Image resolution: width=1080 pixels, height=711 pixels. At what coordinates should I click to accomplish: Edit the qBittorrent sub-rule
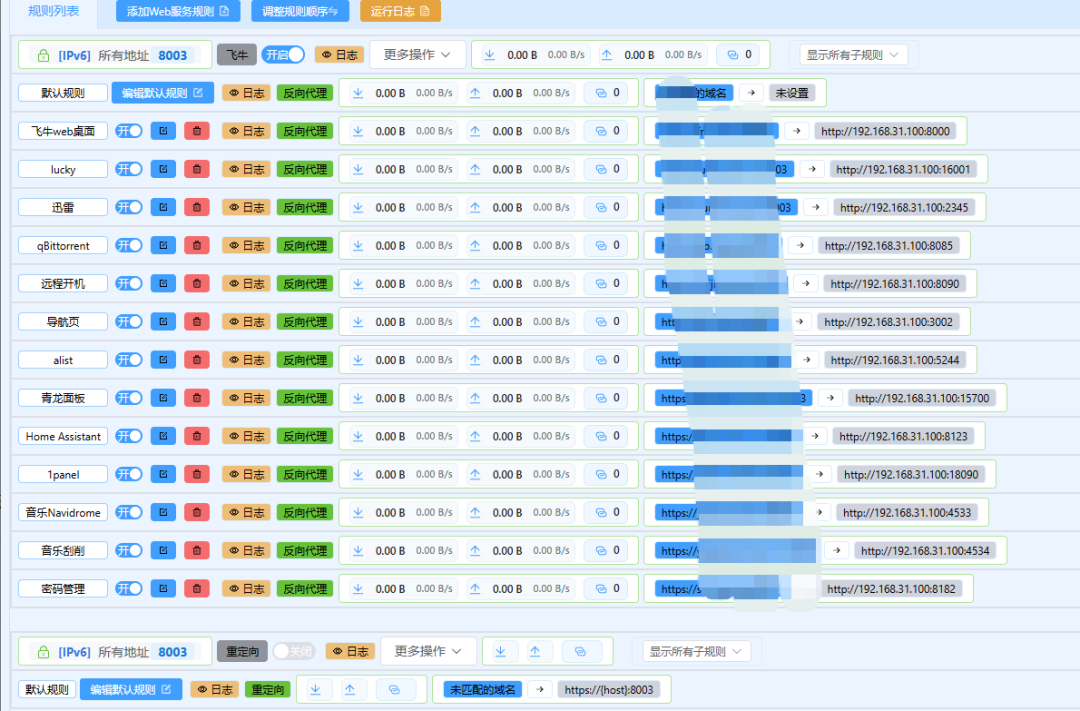click(163, 245)
